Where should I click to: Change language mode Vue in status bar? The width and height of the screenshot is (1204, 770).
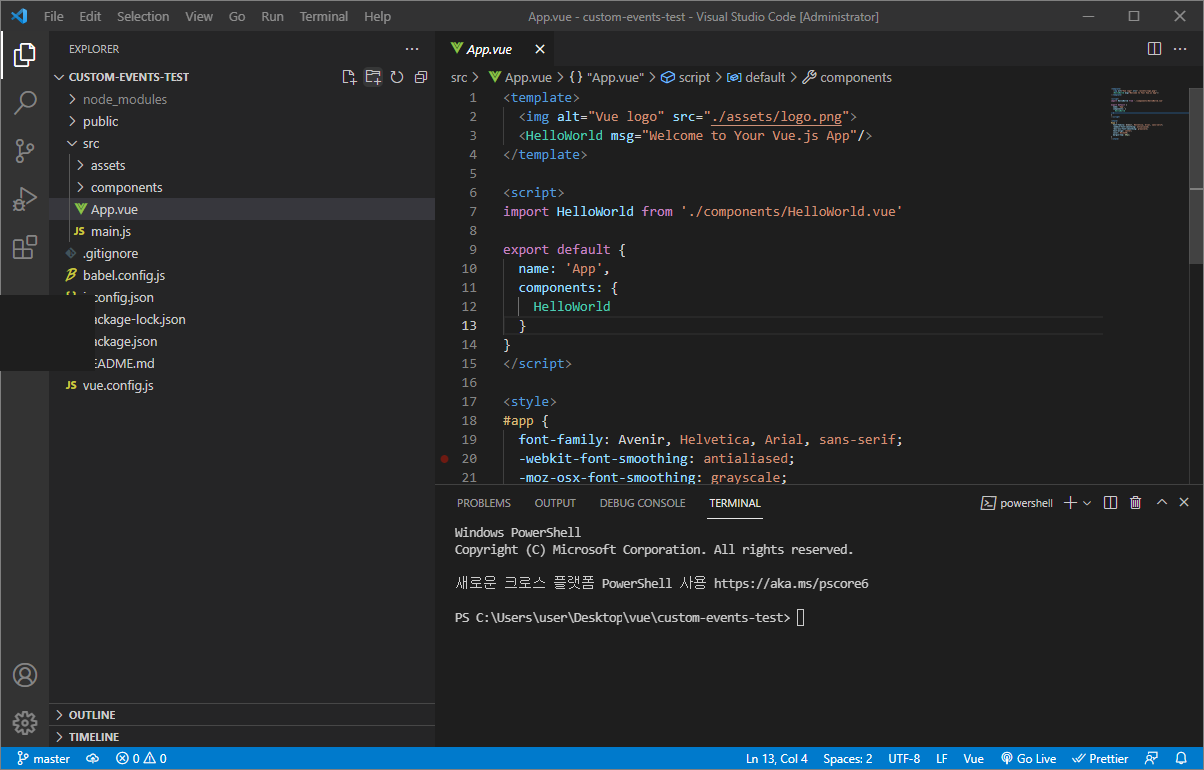click(x=974, y=759)
